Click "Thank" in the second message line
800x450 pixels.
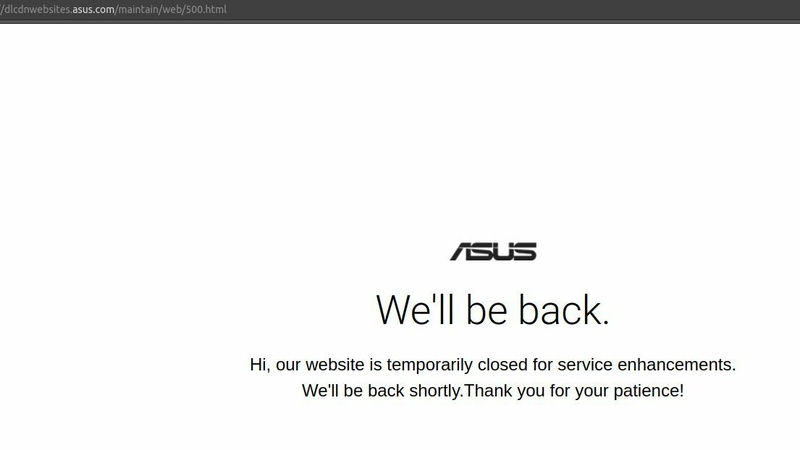click(489, 391)
